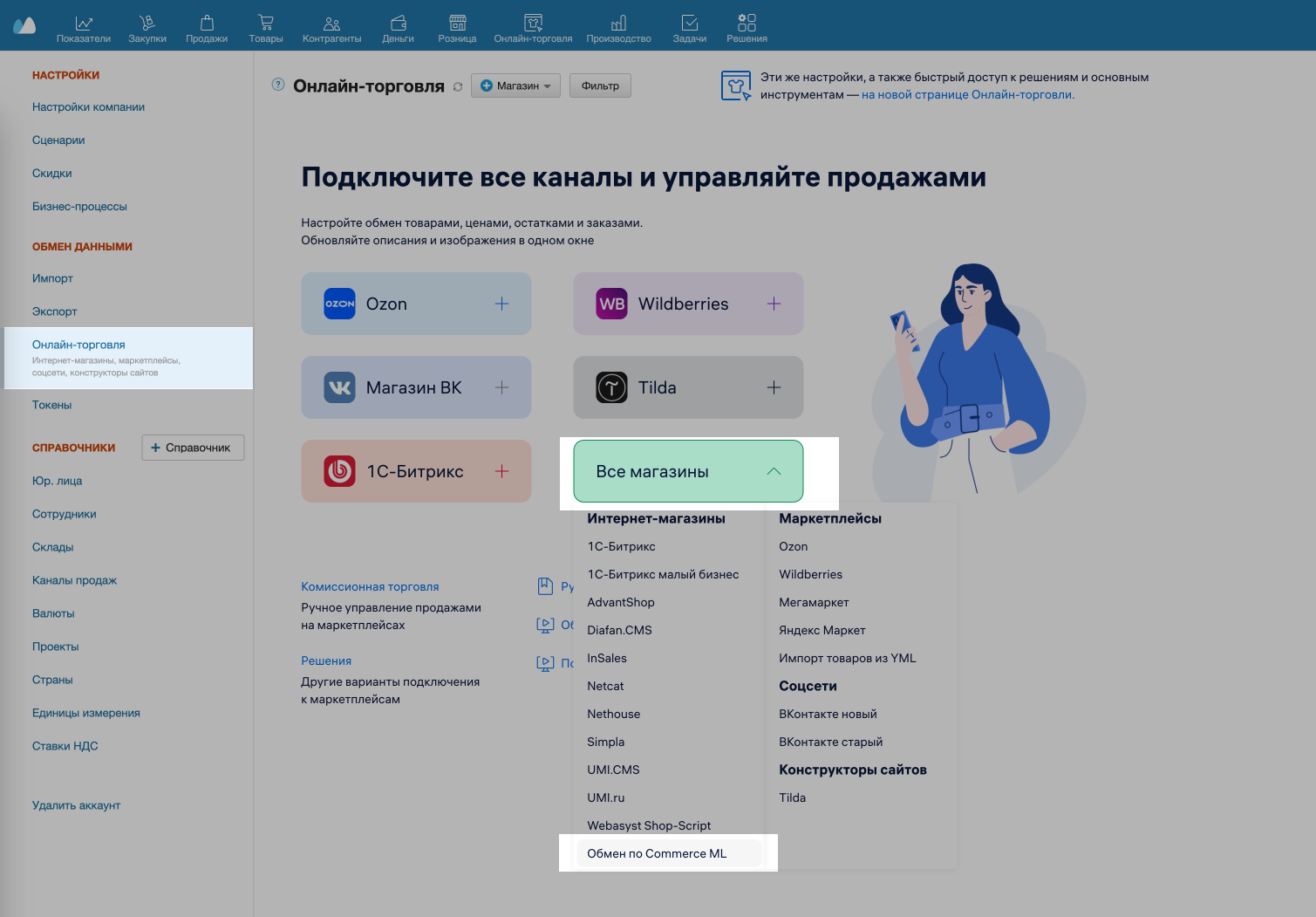Viewport: 1316px width, 917px height.
Task: Open the Закупки section icon
Action: (147, 23)
